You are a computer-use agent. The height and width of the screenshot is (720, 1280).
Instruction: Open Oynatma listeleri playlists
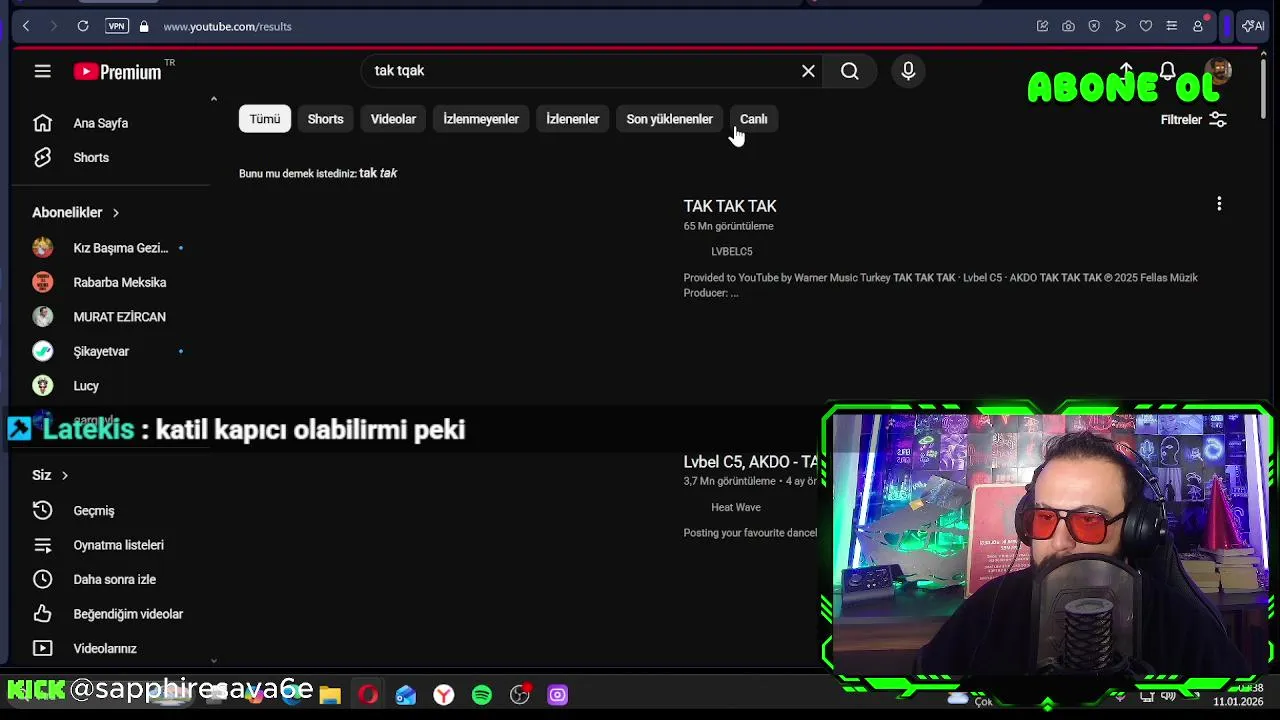112,545
